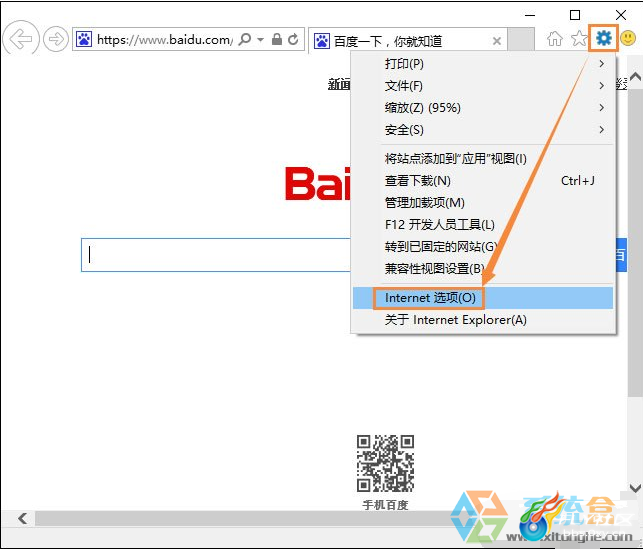Choose 管理加载项(M) from the menu
This screenshot has height=549, width=643.
(x=483, y=203)
